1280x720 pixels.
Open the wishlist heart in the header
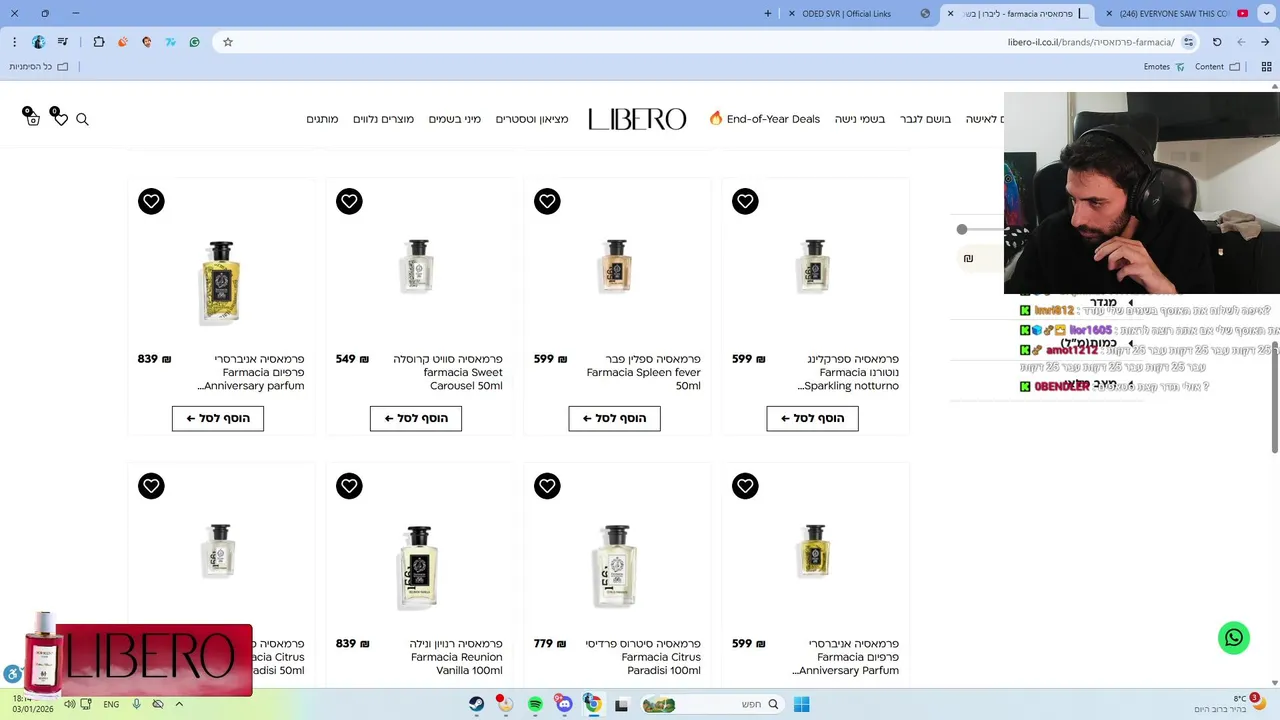[59, 118]
